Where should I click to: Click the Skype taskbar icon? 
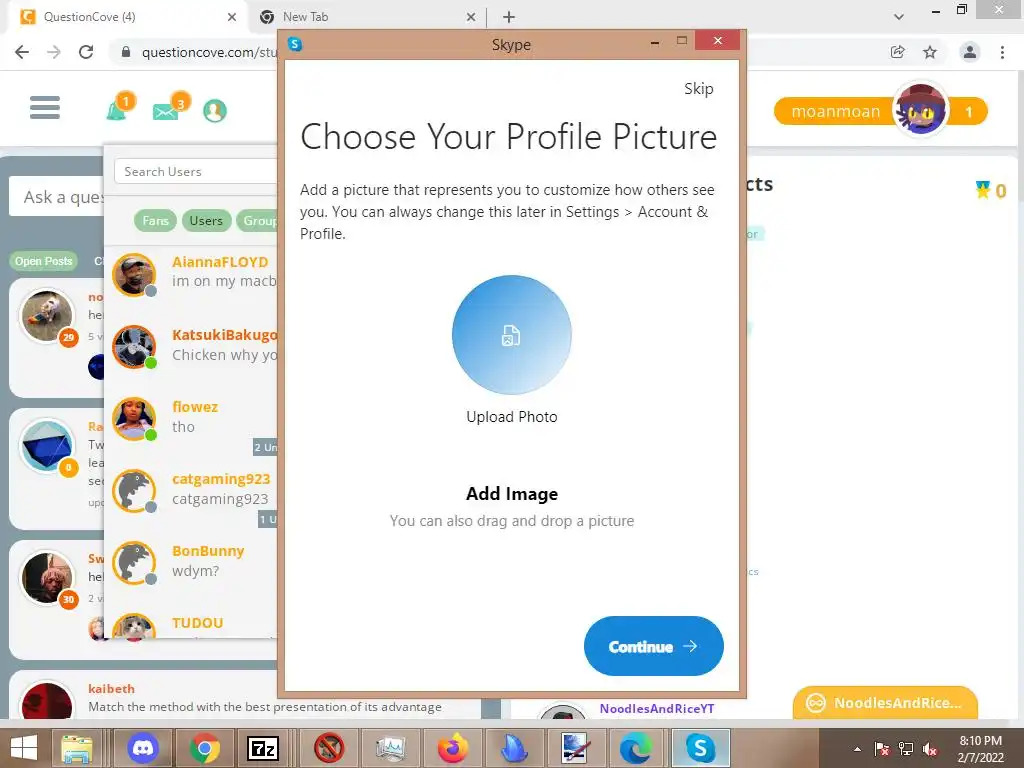(x=699, y=748)
